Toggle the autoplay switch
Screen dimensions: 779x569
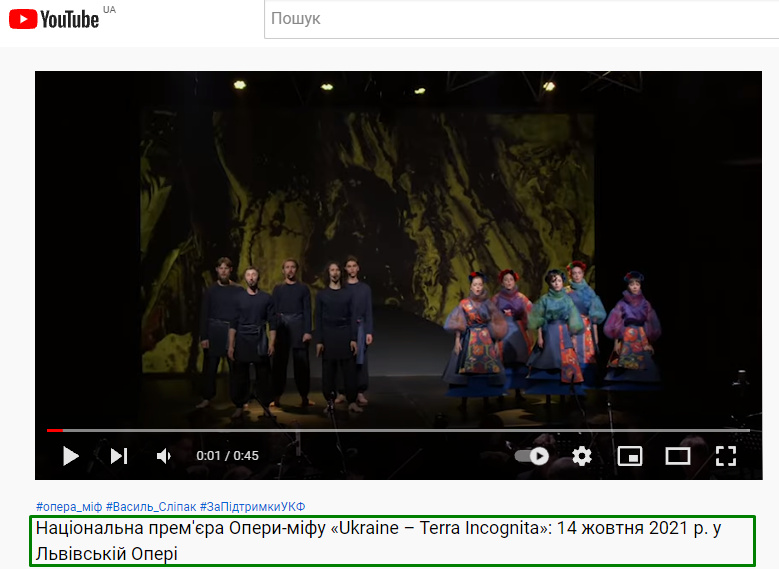532,456
